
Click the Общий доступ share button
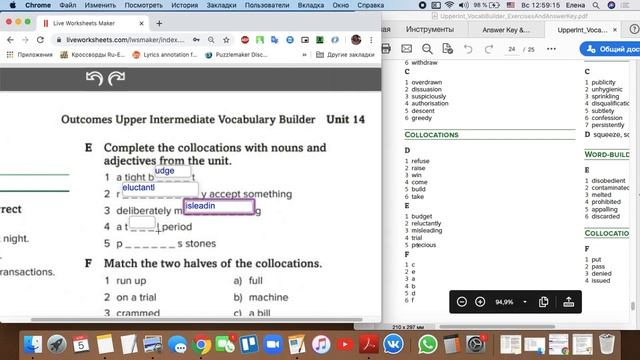[610, 49]
